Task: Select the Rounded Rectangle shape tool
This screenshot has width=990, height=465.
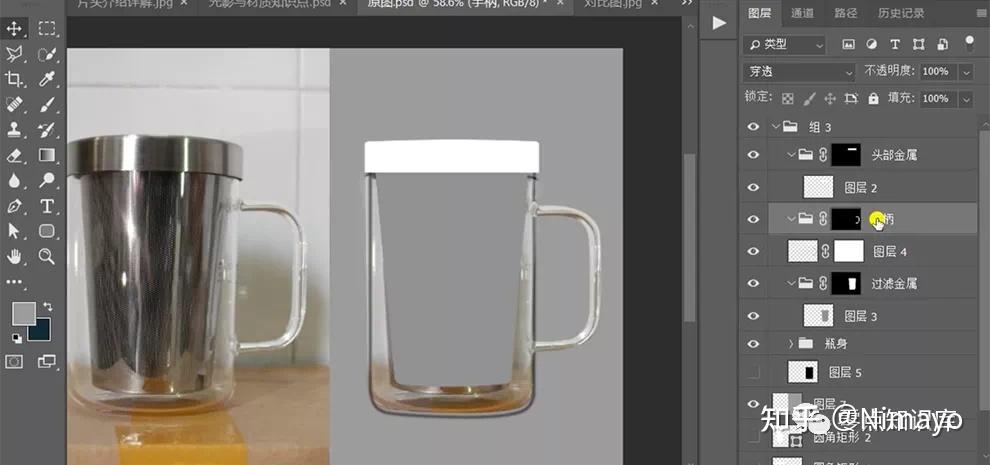Action: click(47, 231)
